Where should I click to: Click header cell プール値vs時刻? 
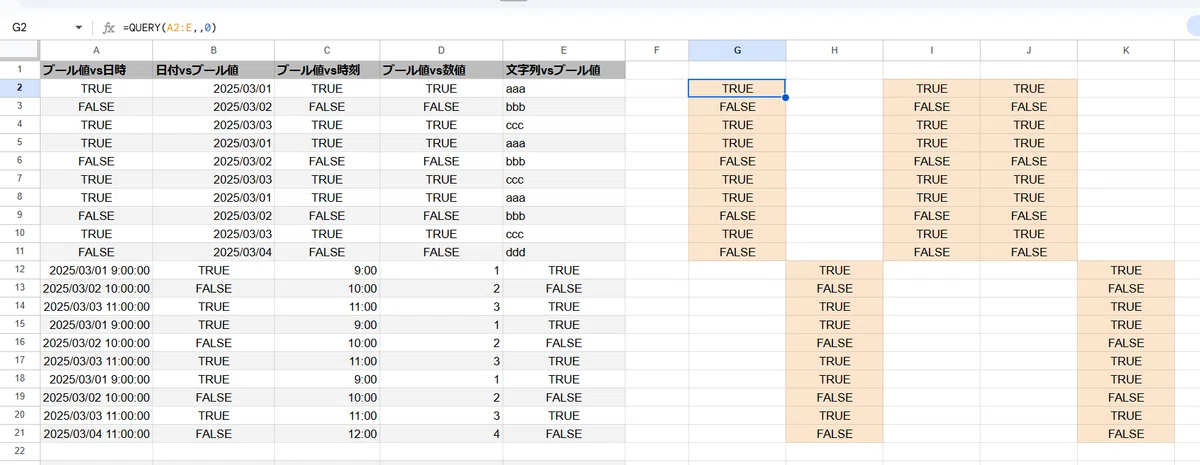pos(327,70)
